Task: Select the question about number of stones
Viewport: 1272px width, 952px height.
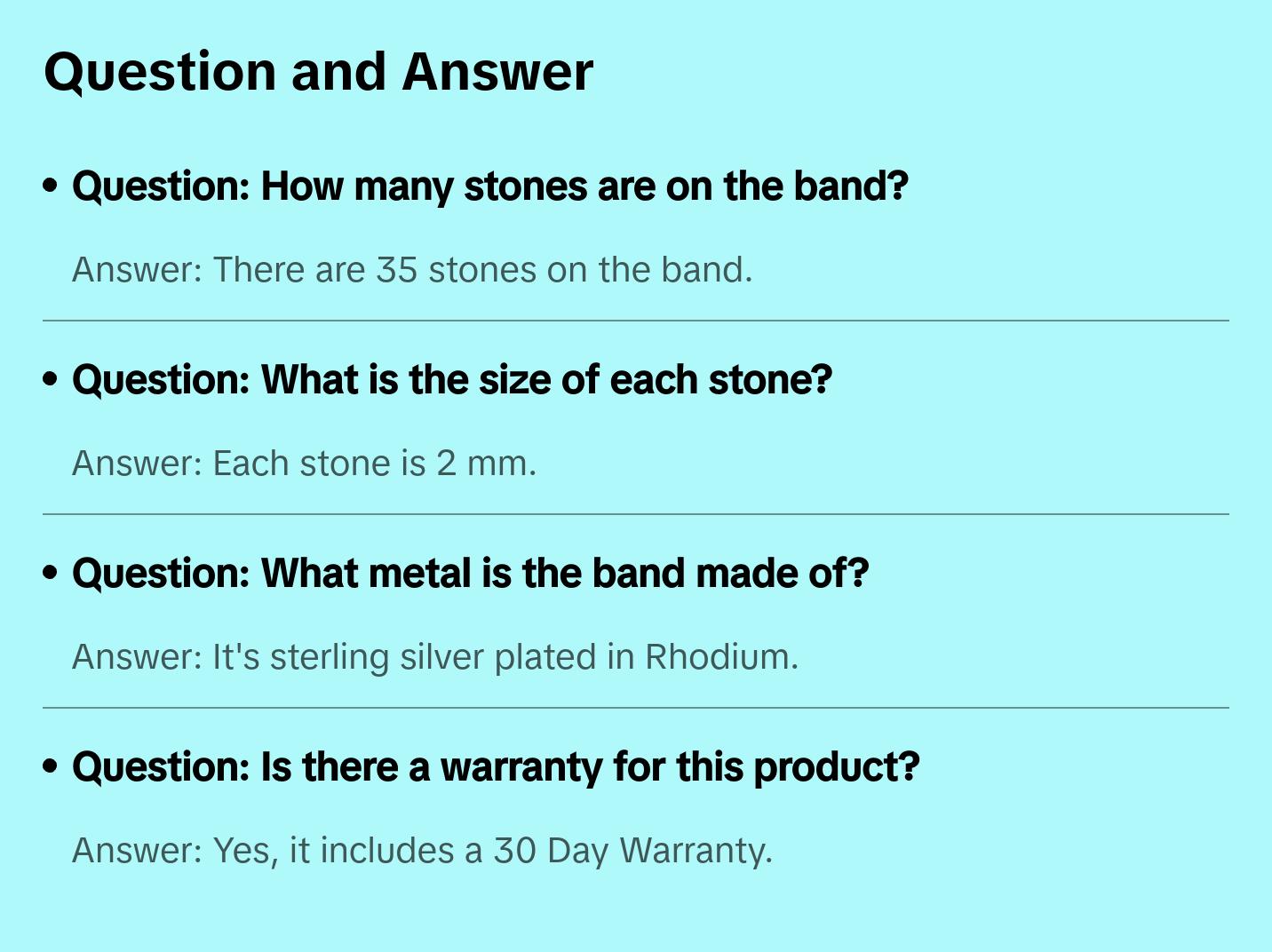Action: (x=489, y=186)
